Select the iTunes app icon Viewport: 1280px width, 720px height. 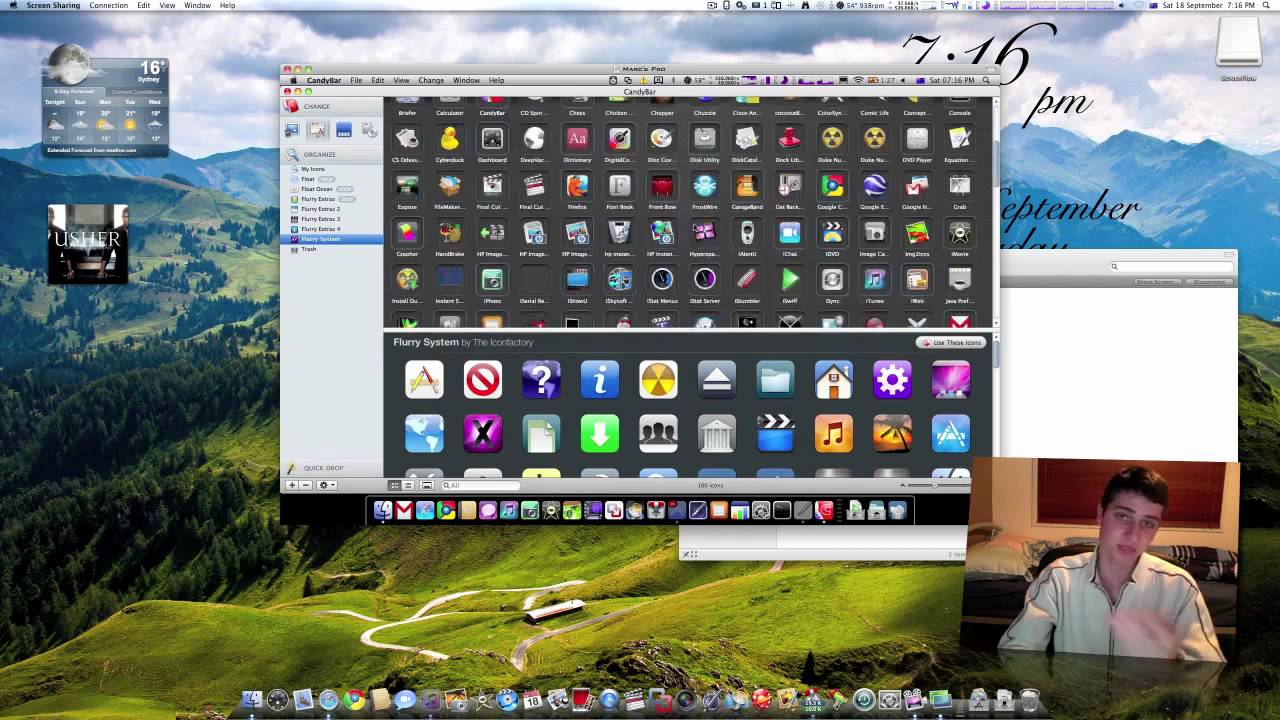point(875,279)
